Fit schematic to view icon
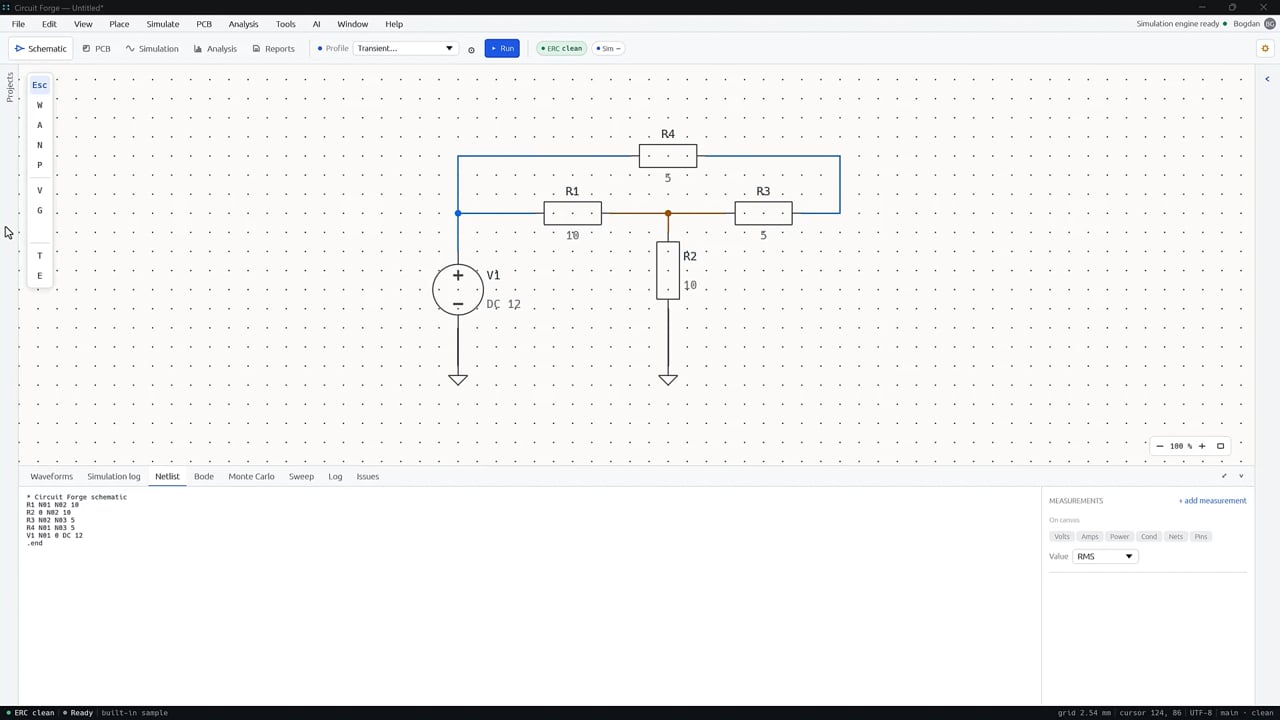The image size is (1280, 720). click(x=1220, y=446)
